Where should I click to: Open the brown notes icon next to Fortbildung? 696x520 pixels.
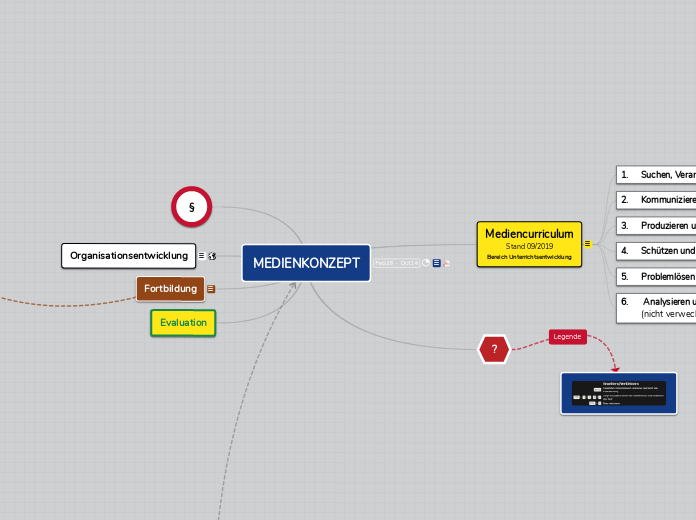pyautogui.click(x=211, y=289)
